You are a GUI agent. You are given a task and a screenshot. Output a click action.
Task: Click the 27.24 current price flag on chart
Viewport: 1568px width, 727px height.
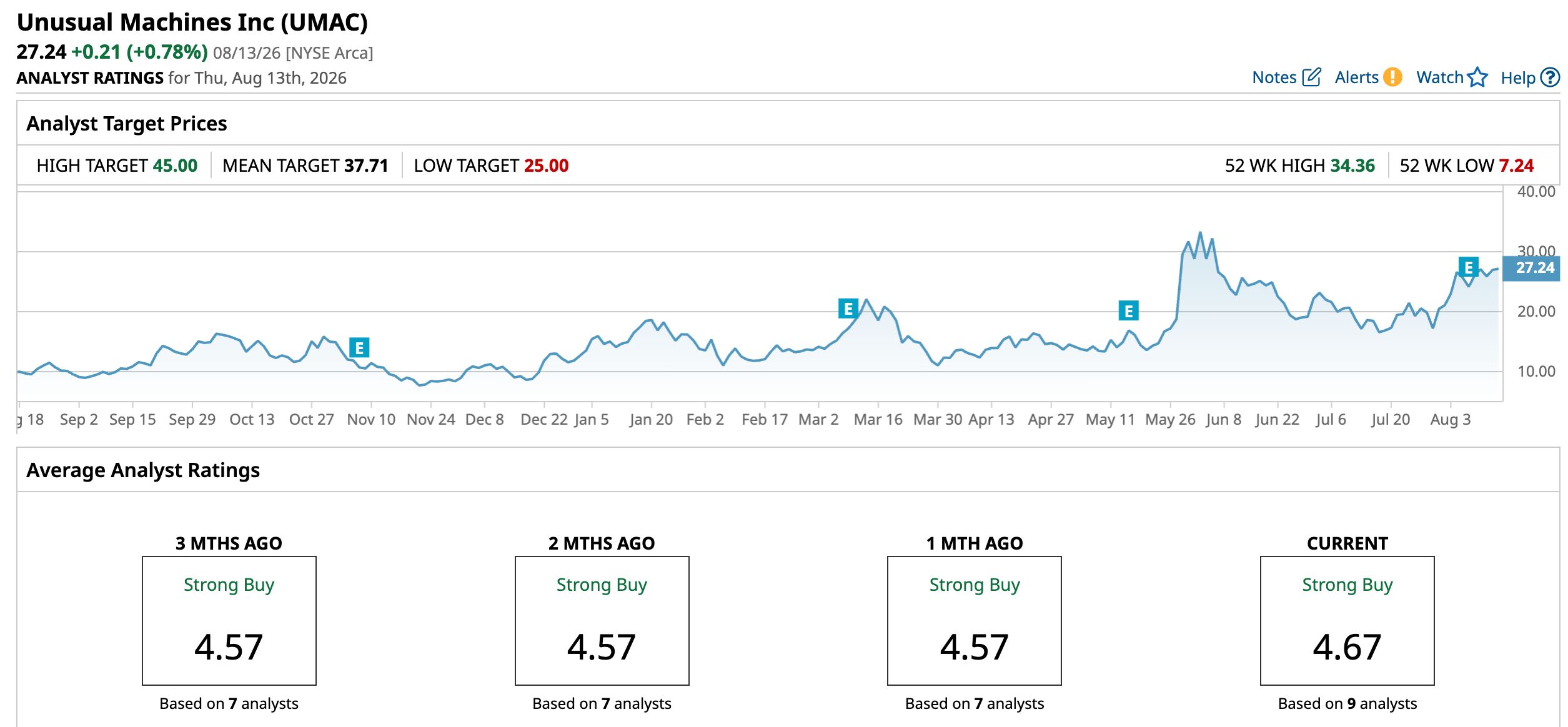point(1532,268)
